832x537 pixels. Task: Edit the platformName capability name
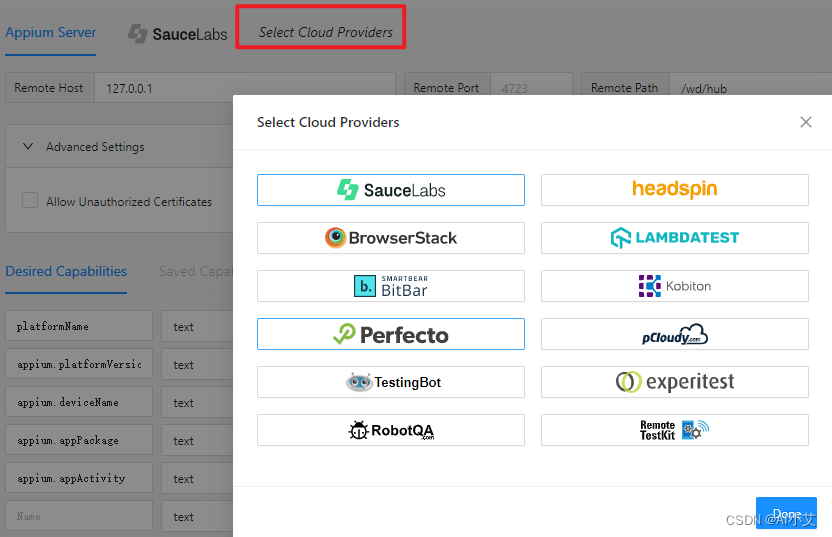tap(79, 326)
